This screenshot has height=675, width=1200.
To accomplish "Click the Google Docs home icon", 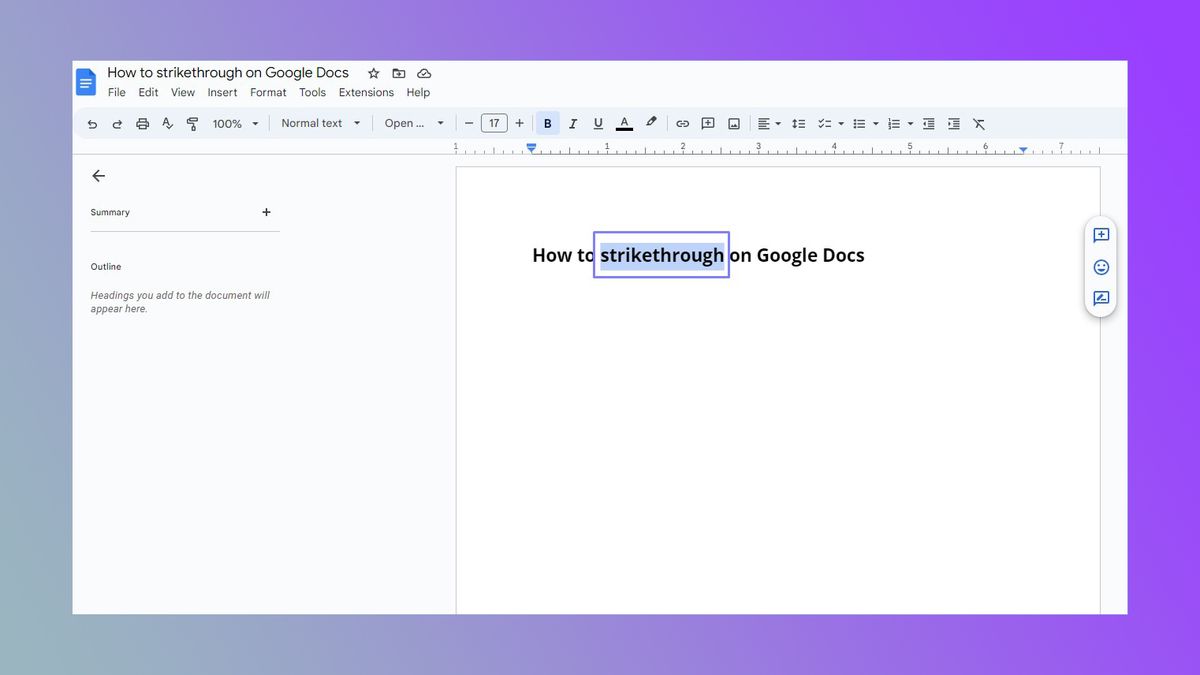I will (x=87, y=82).
